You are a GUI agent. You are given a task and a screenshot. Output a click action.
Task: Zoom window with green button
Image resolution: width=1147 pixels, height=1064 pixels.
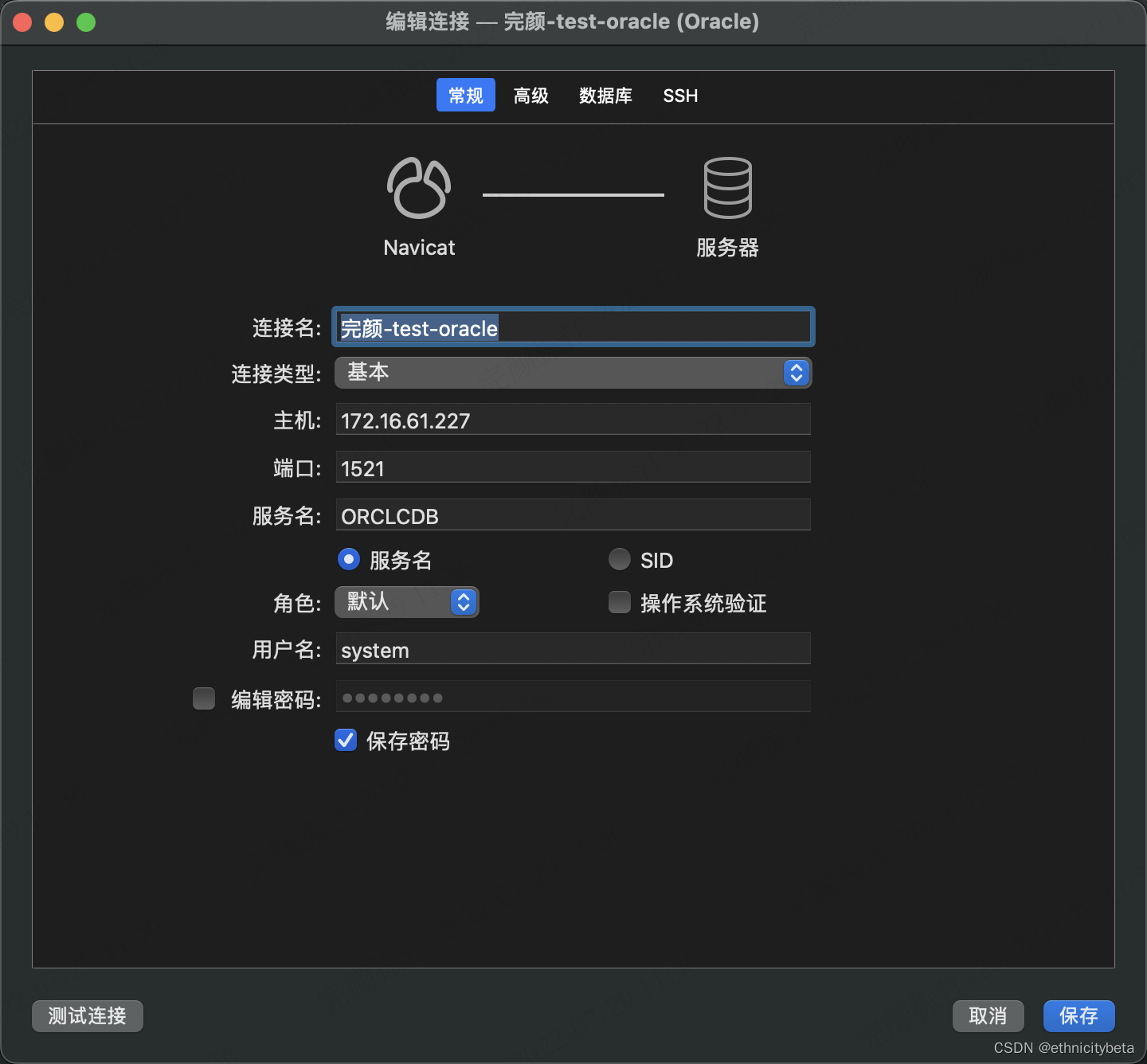[86, 22]
